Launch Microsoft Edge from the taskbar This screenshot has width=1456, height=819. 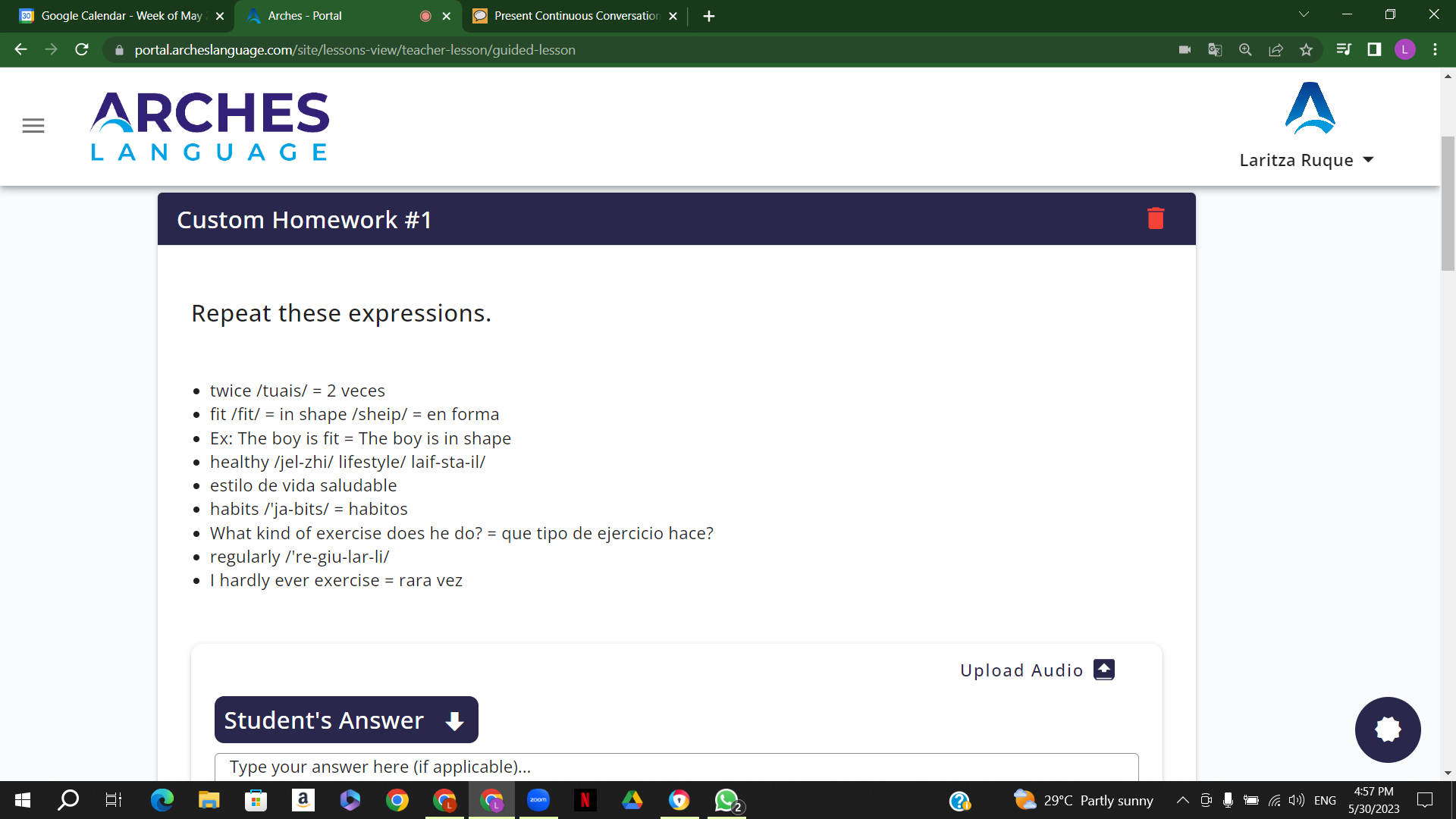pos(162,800)
